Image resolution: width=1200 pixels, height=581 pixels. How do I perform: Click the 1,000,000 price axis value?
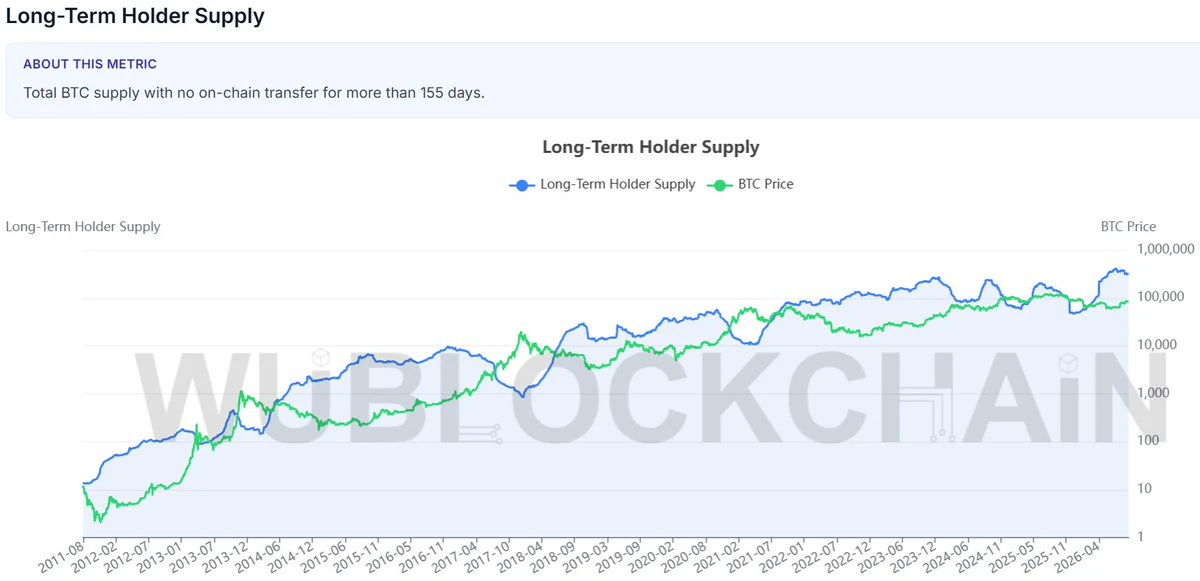tap(1166, 249)
